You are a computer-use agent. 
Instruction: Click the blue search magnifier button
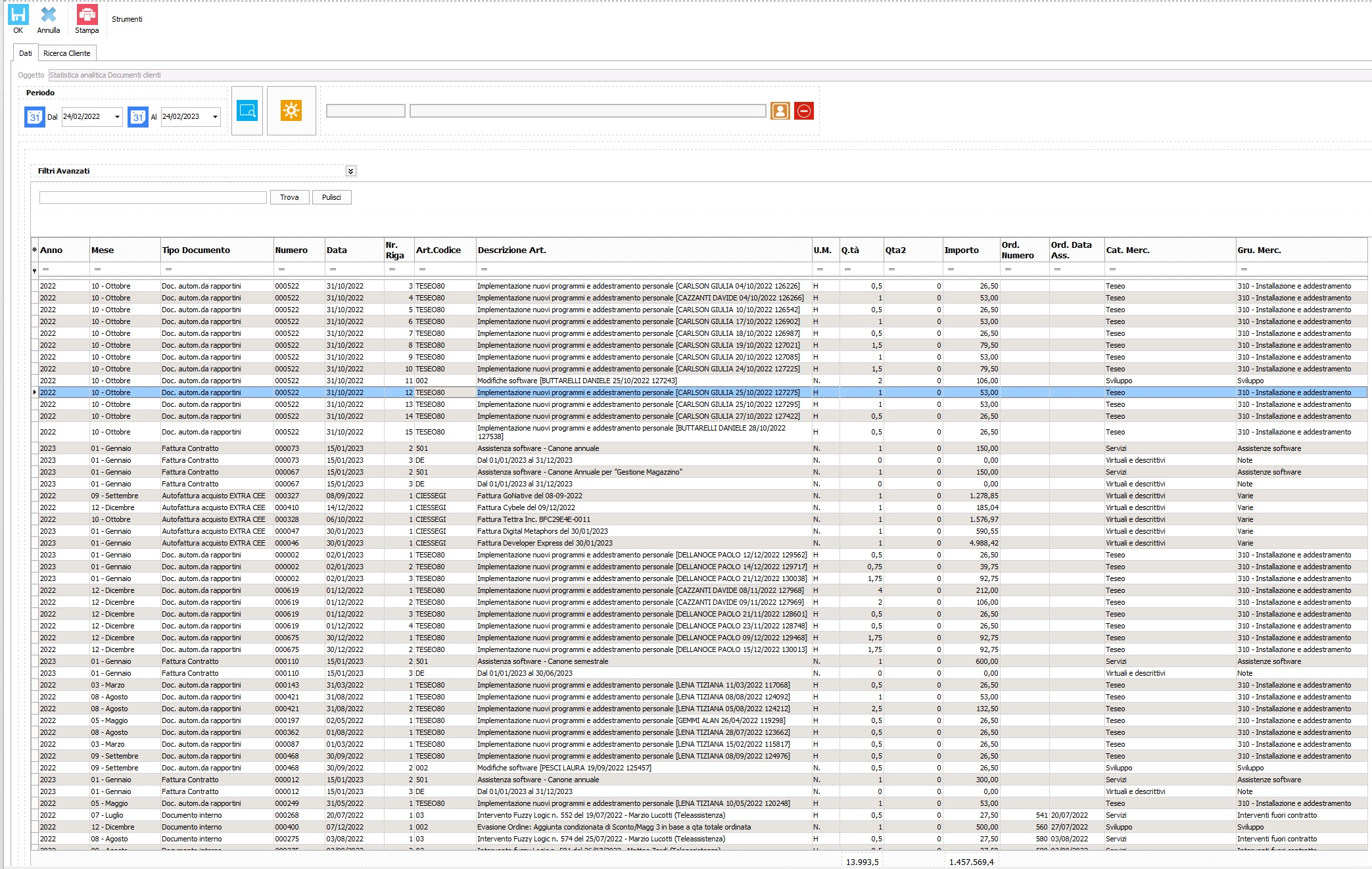point(248,110)
